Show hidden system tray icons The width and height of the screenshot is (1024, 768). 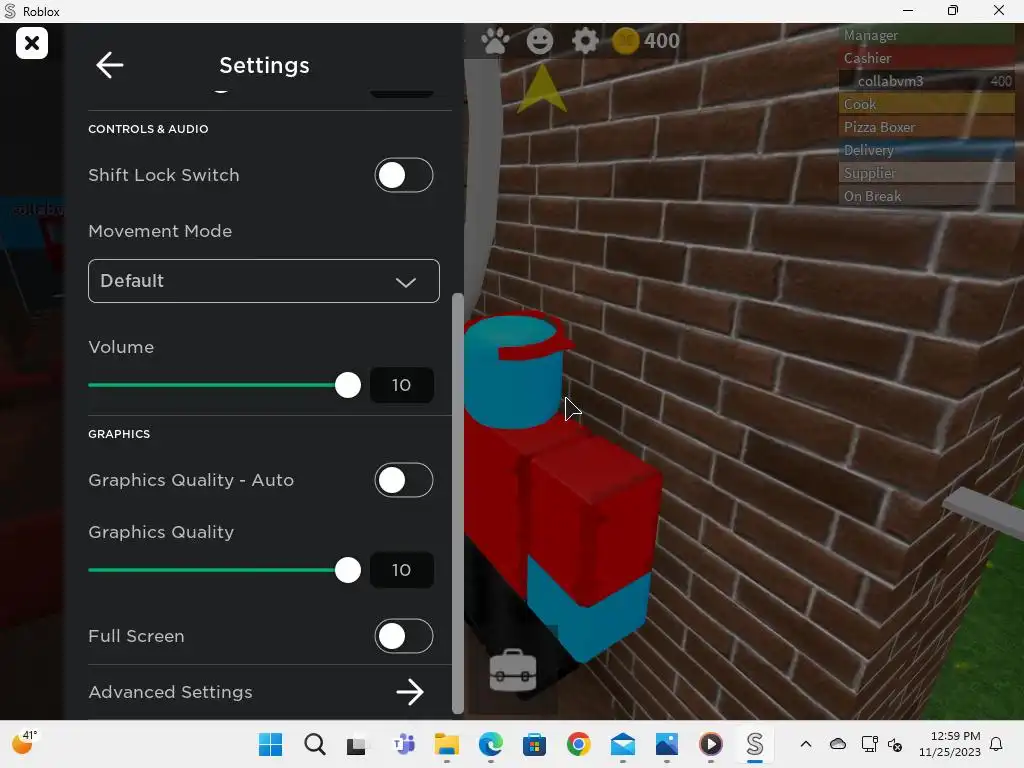click(806, 744)
